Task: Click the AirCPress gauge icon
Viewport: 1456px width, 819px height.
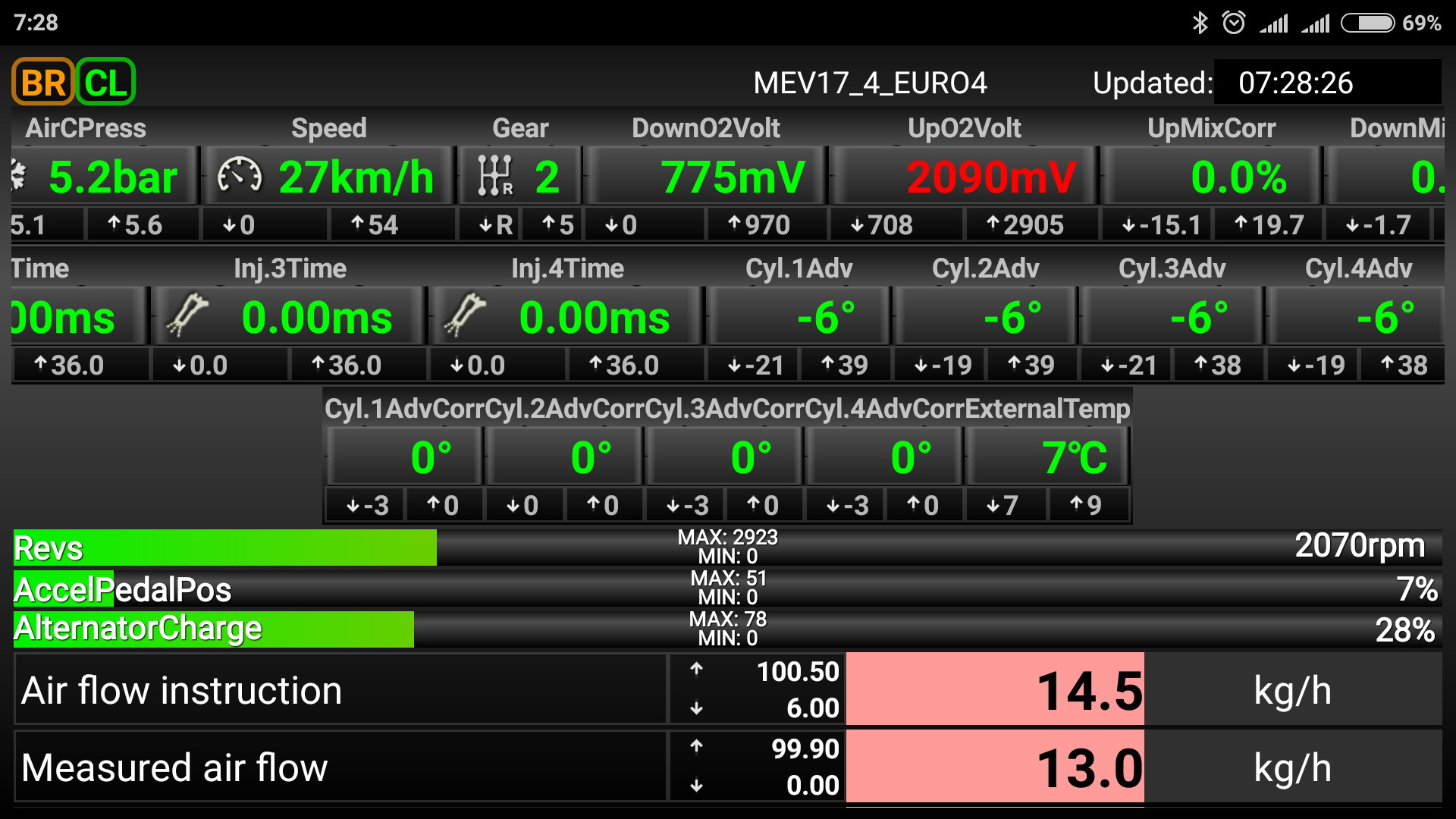Action: (x=18, y=177)
